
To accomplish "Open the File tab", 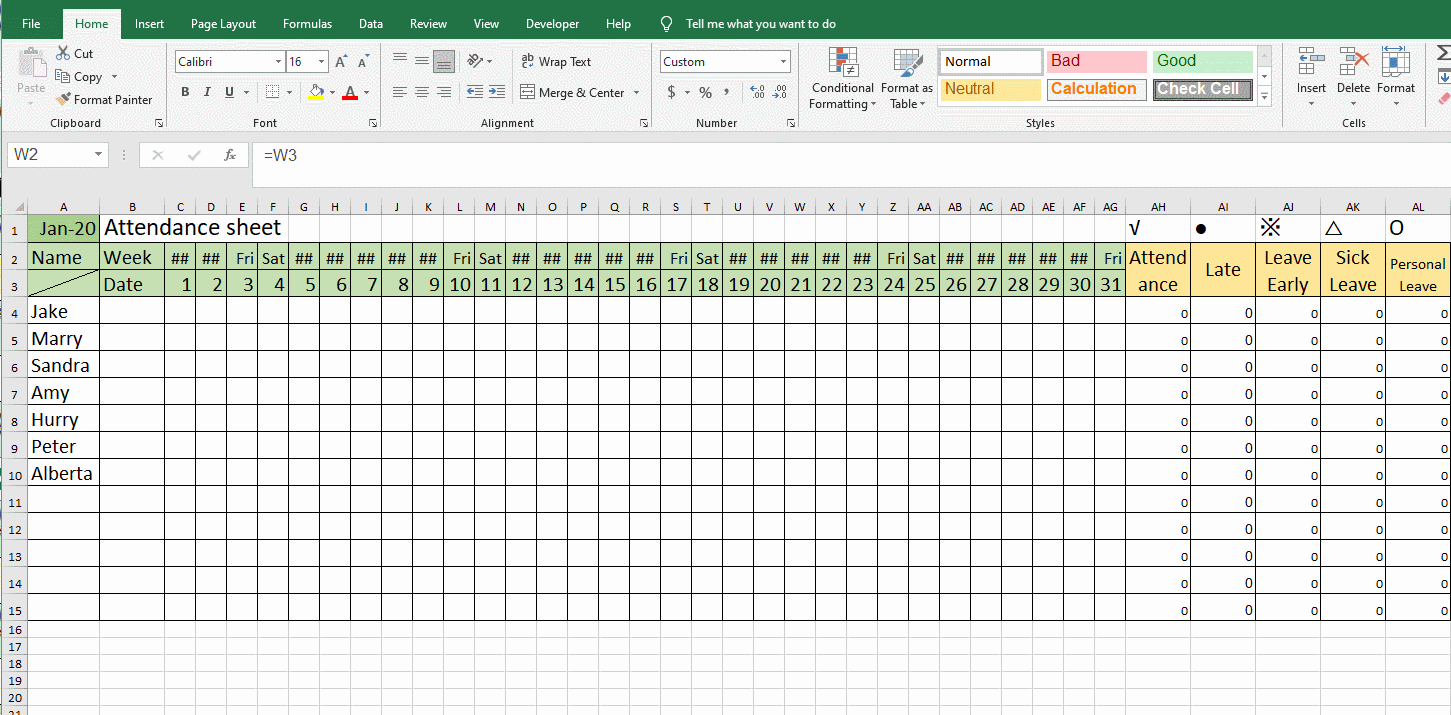I will [x=31, y=24].
